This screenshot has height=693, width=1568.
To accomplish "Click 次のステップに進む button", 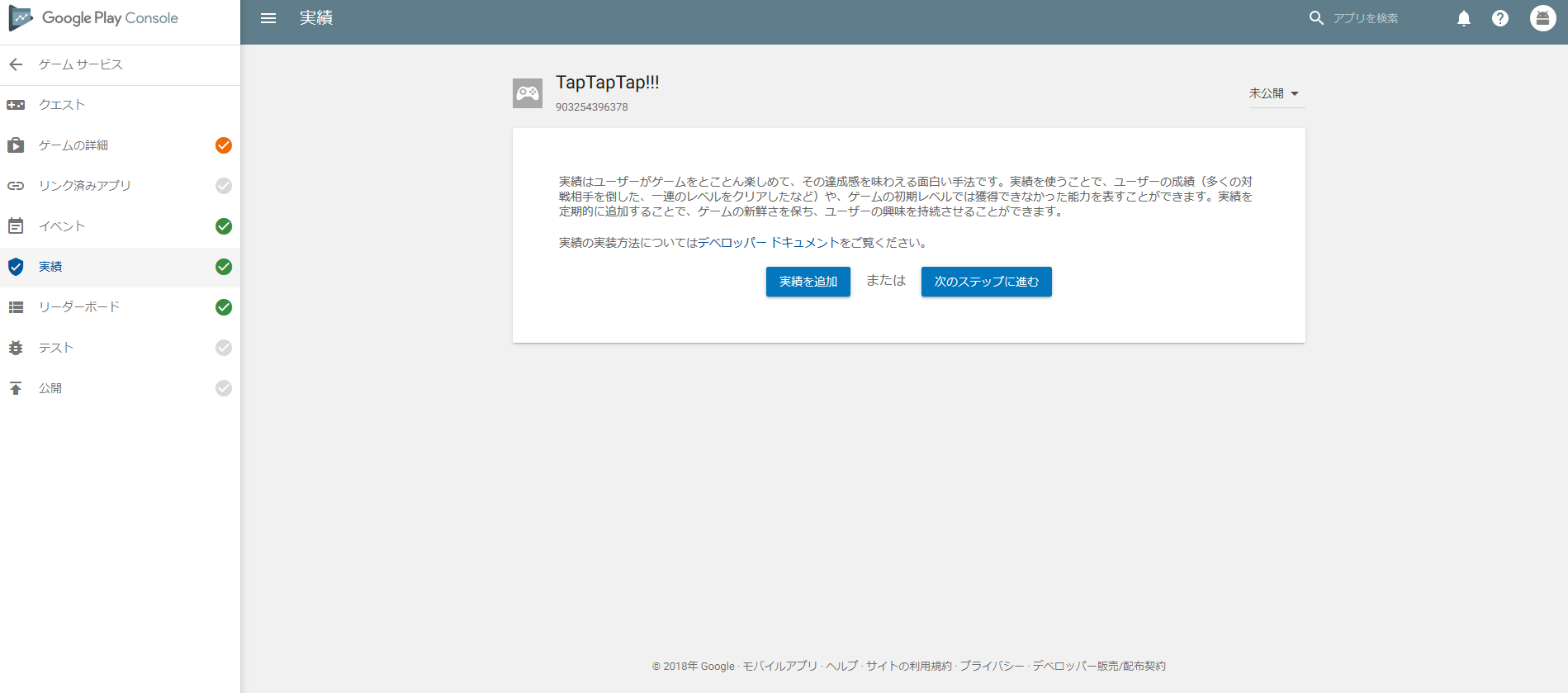I will 987,282.
